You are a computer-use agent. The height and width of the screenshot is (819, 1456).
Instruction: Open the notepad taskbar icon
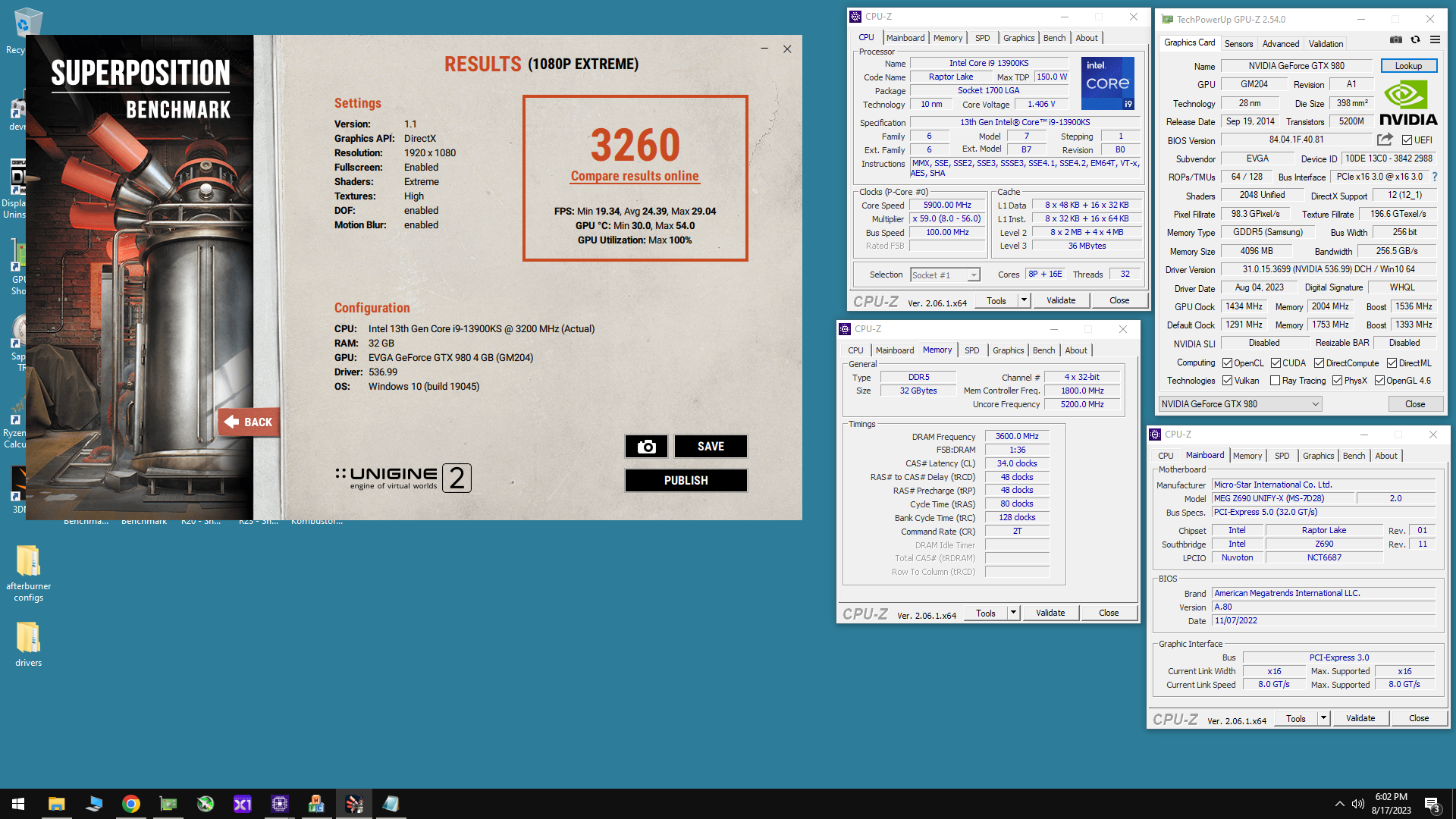[x=391, y=804]
